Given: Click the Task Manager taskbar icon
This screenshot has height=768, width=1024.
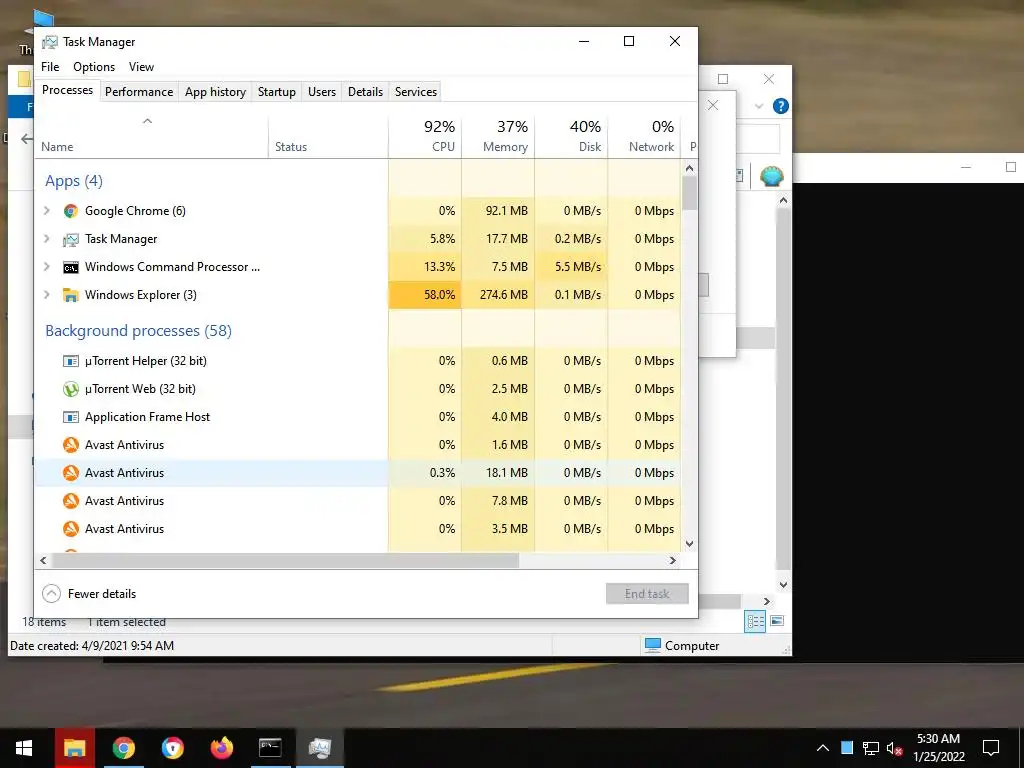Looking at the screenshot, I should click(x=320, y=748).
